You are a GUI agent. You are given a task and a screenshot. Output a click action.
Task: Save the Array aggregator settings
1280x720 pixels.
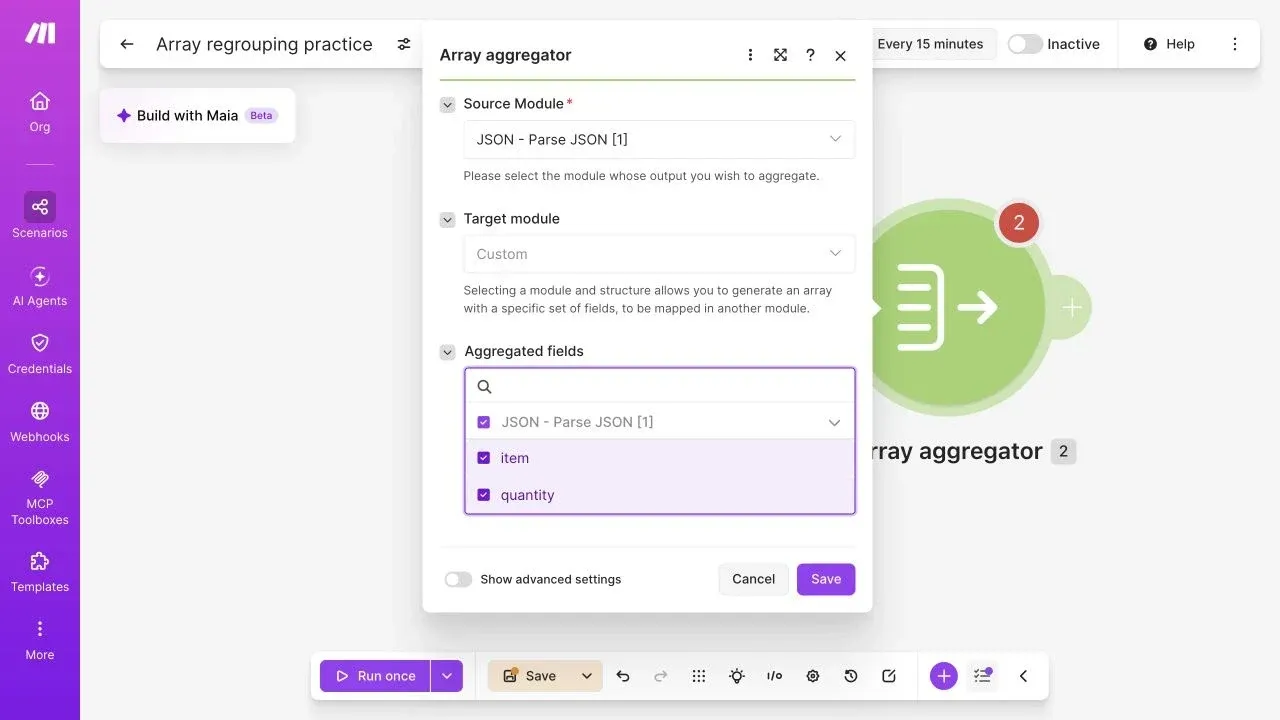coord(826,579)
